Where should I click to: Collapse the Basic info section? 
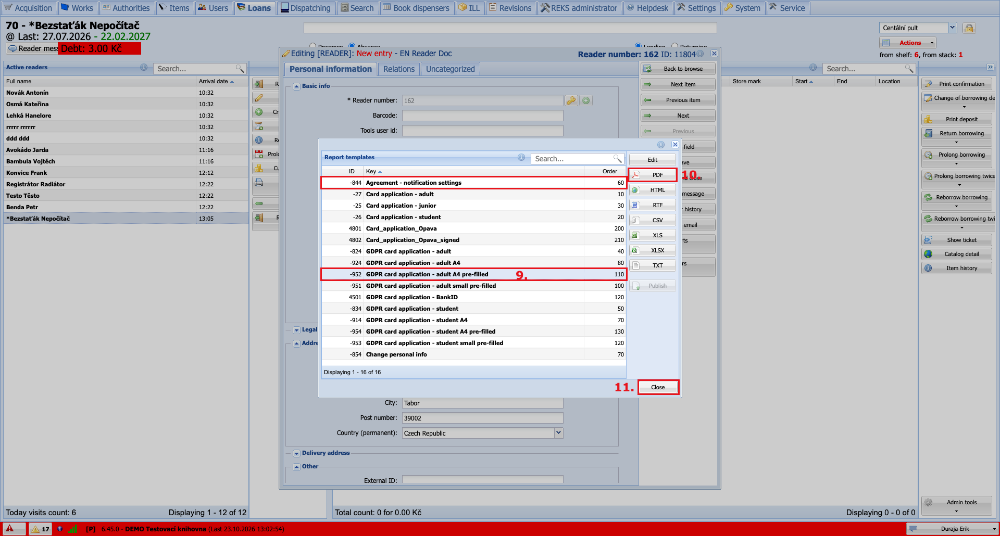click(x=297, y=86)
